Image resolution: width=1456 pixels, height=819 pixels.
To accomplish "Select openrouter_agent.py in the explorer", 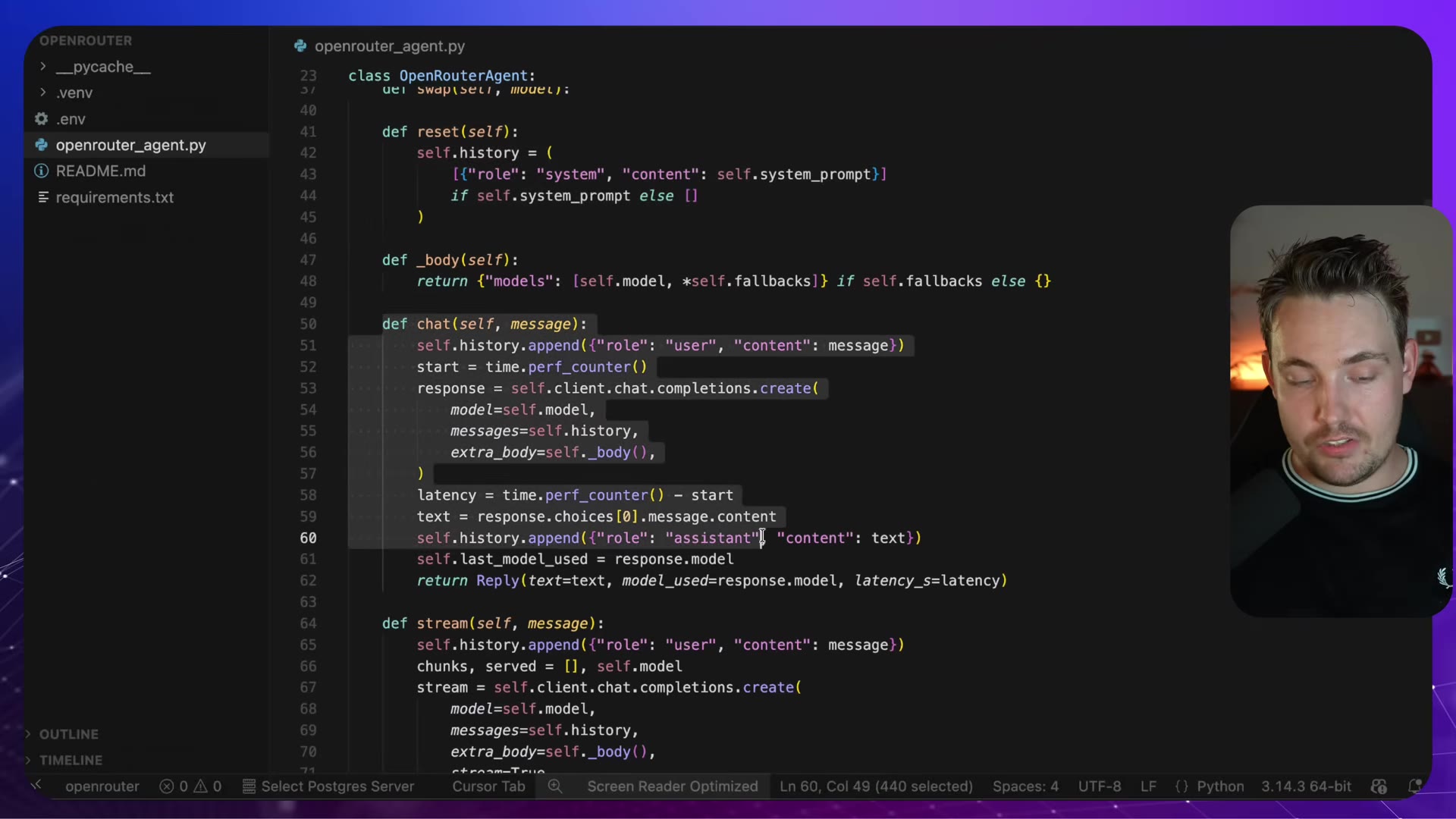I will 130,145.
